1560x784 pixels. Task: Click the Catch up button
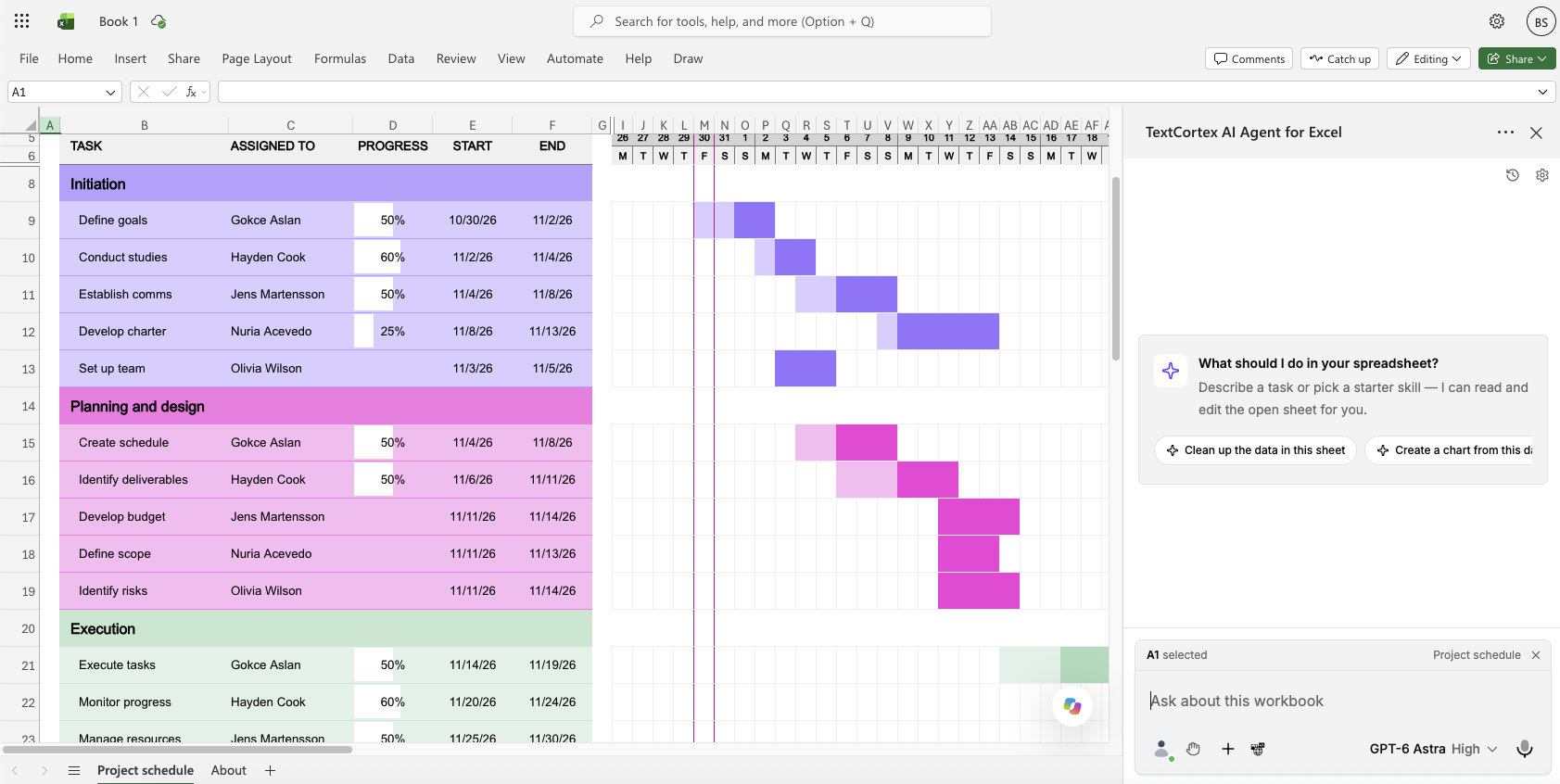1340,58
